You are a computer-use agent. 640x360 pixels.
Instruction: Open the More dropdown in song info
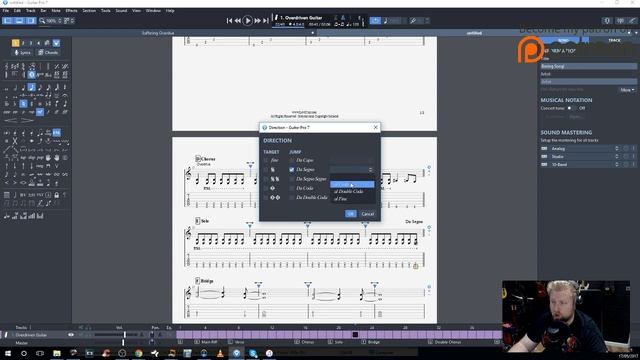(x=627, y=90)
